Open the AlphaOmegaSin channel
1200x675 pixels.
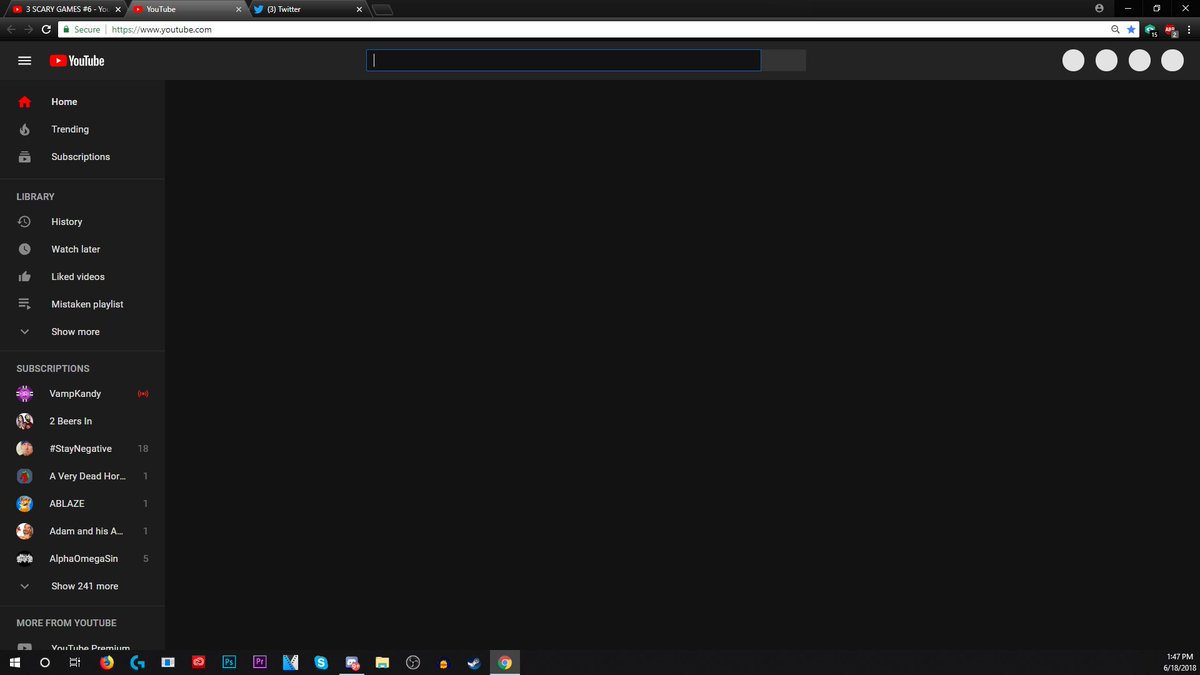(x=82, y=559)
